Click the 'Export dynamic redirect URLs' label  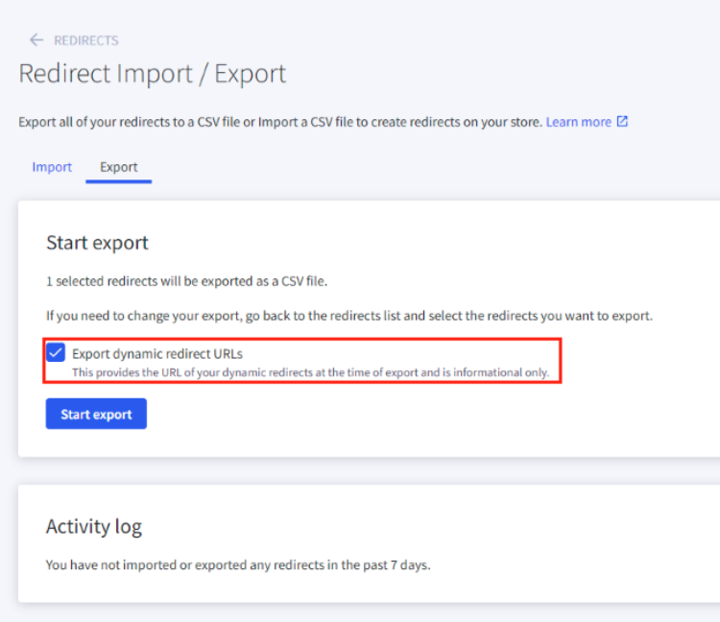point(158,354)
